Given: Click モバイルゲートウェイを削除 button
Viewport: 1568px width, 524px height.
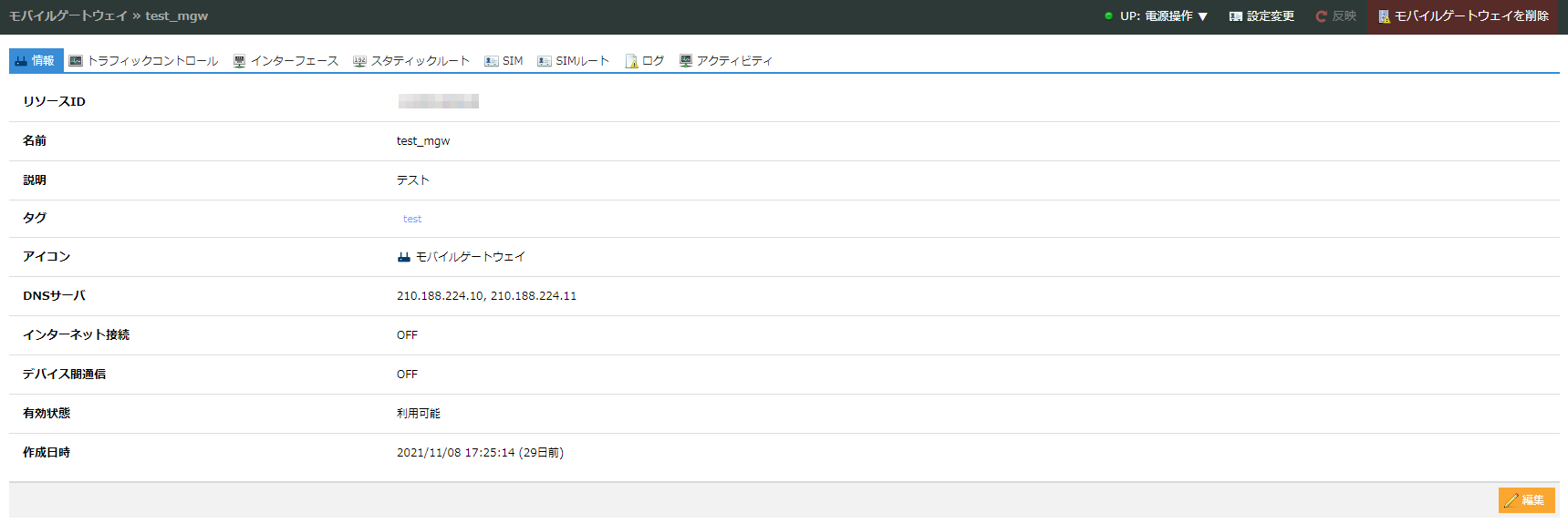Looking at the screenshot, I should click(1463, 16).
